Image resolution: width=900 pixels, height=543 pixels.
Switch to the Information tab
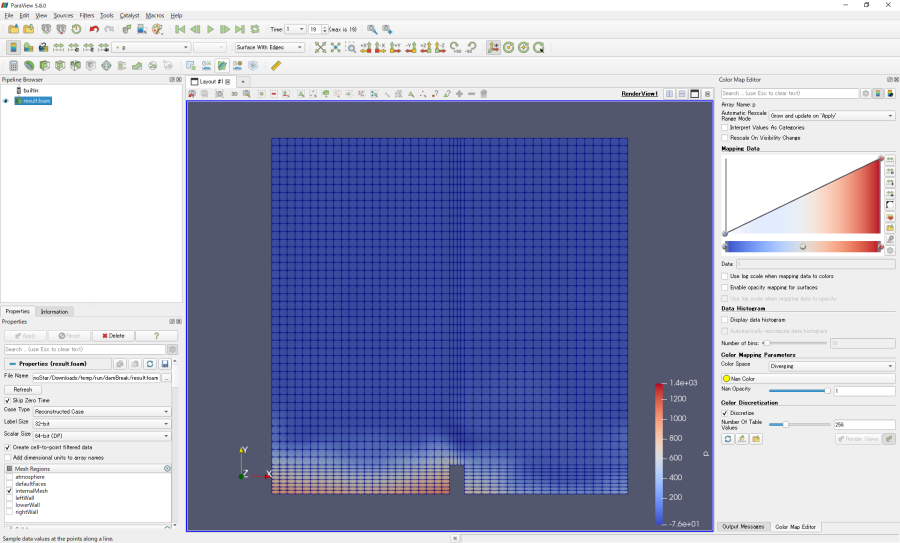pyautogui.click(x=54, y=312)
